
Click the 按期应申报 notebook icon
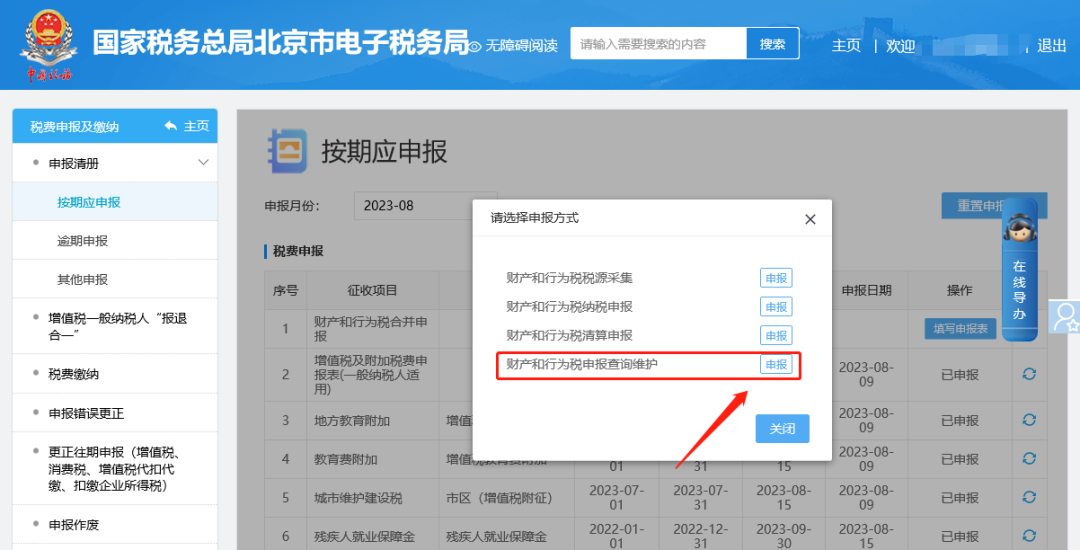[287, 151]
